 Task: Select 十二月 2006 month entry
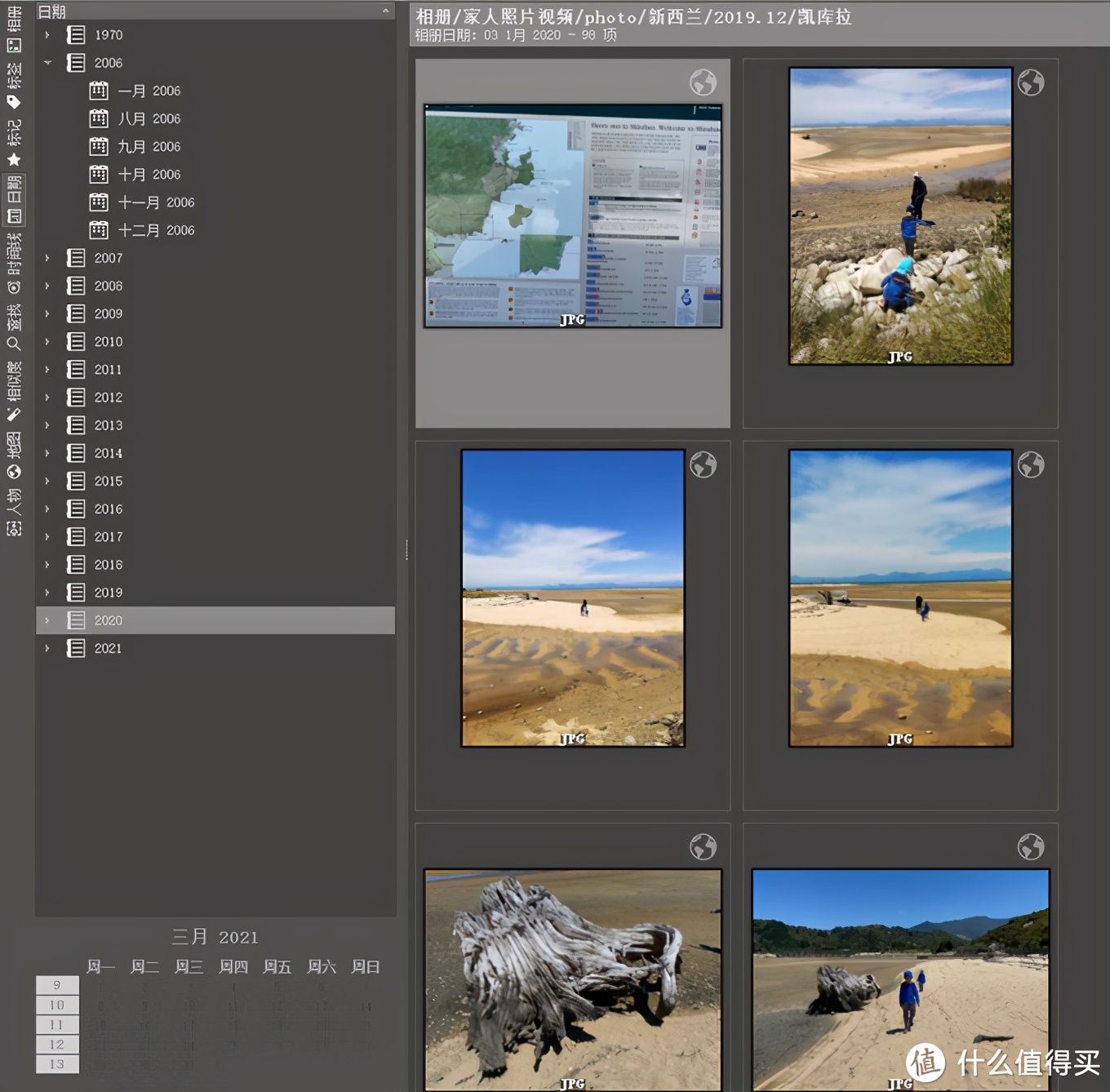pyautogui.click(x=156, y=230)
